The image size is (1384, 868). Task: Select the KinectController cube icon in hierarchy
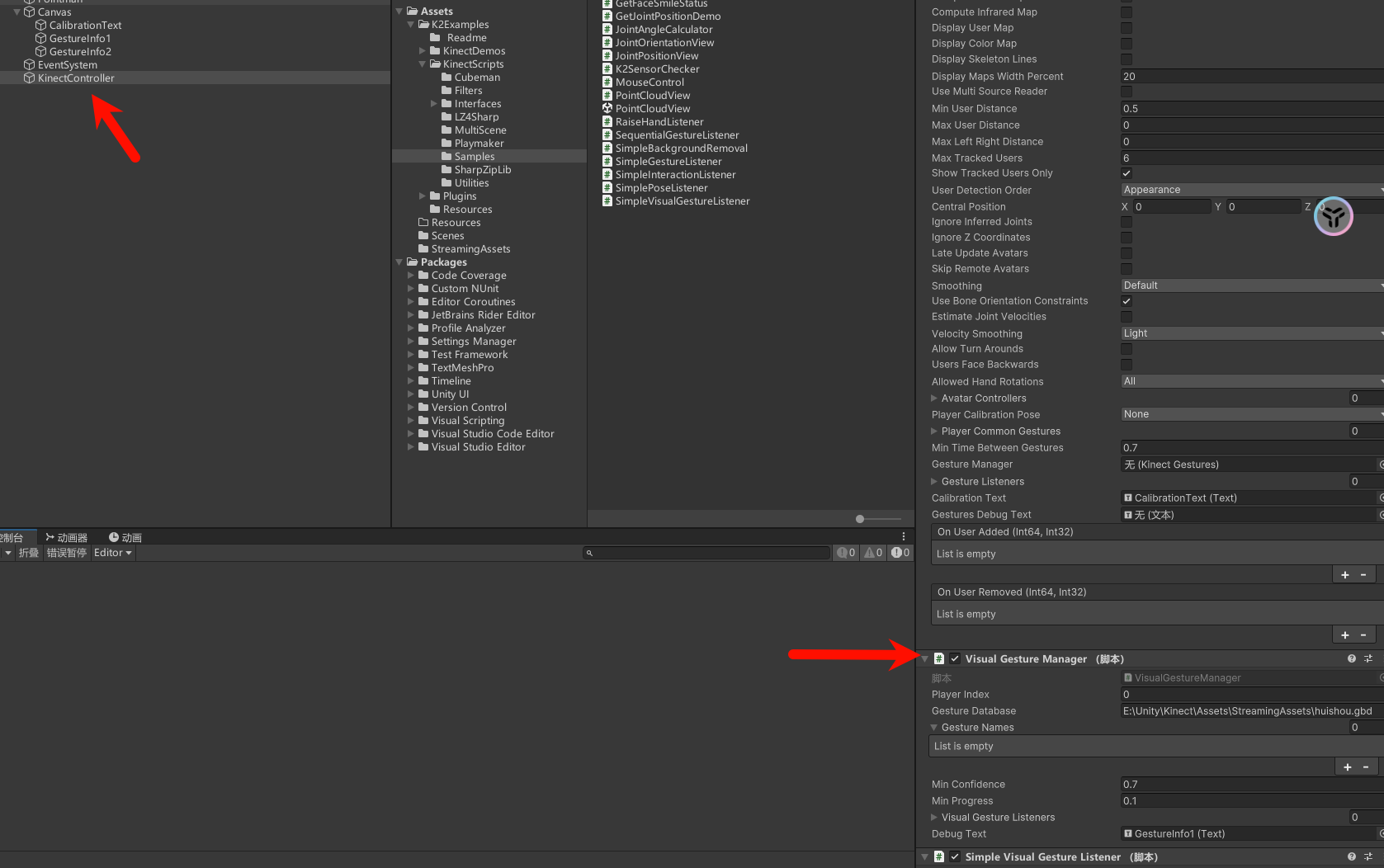coord(29,78)
